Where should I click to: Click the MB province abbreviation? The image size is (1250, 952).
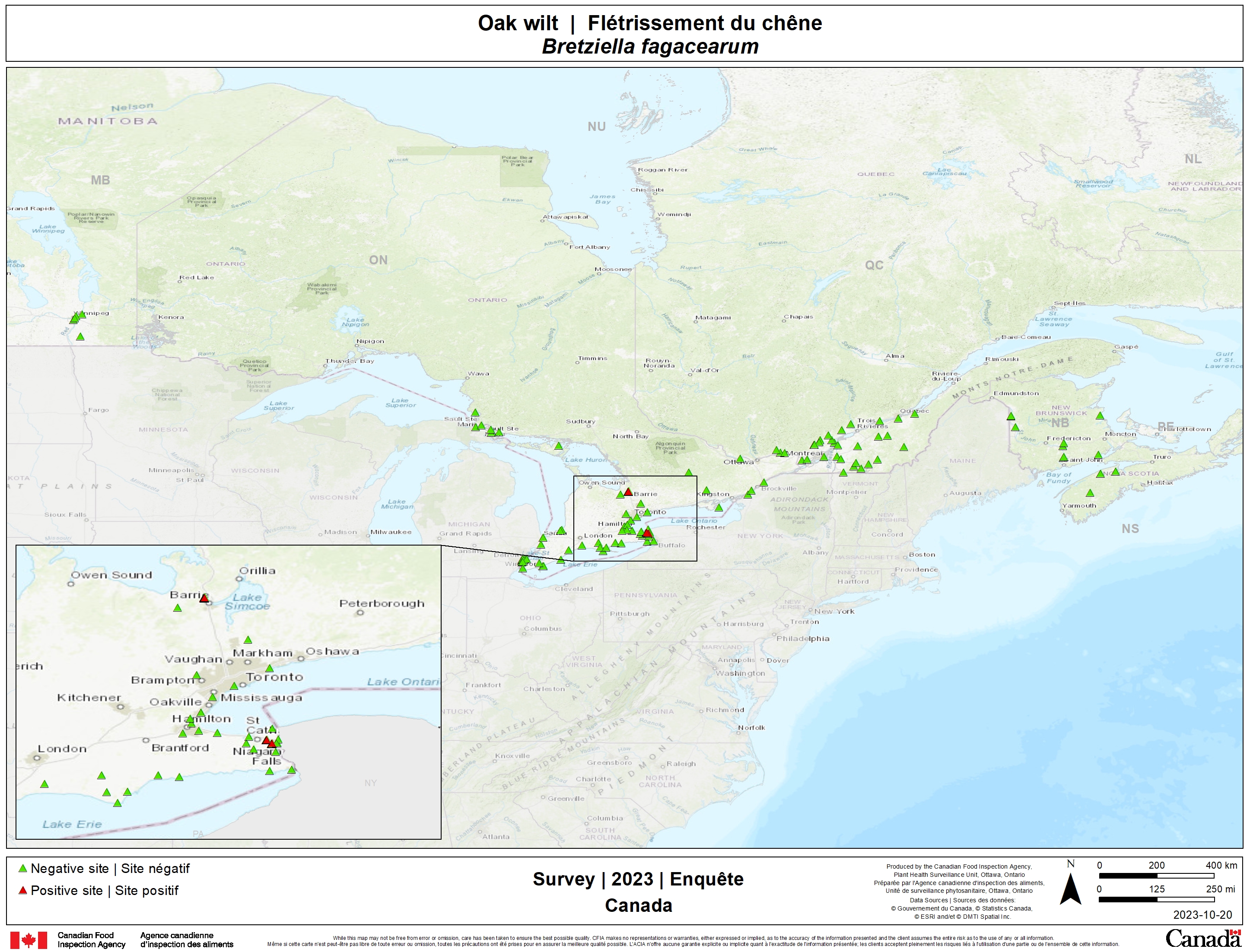(x=100, y=180)
